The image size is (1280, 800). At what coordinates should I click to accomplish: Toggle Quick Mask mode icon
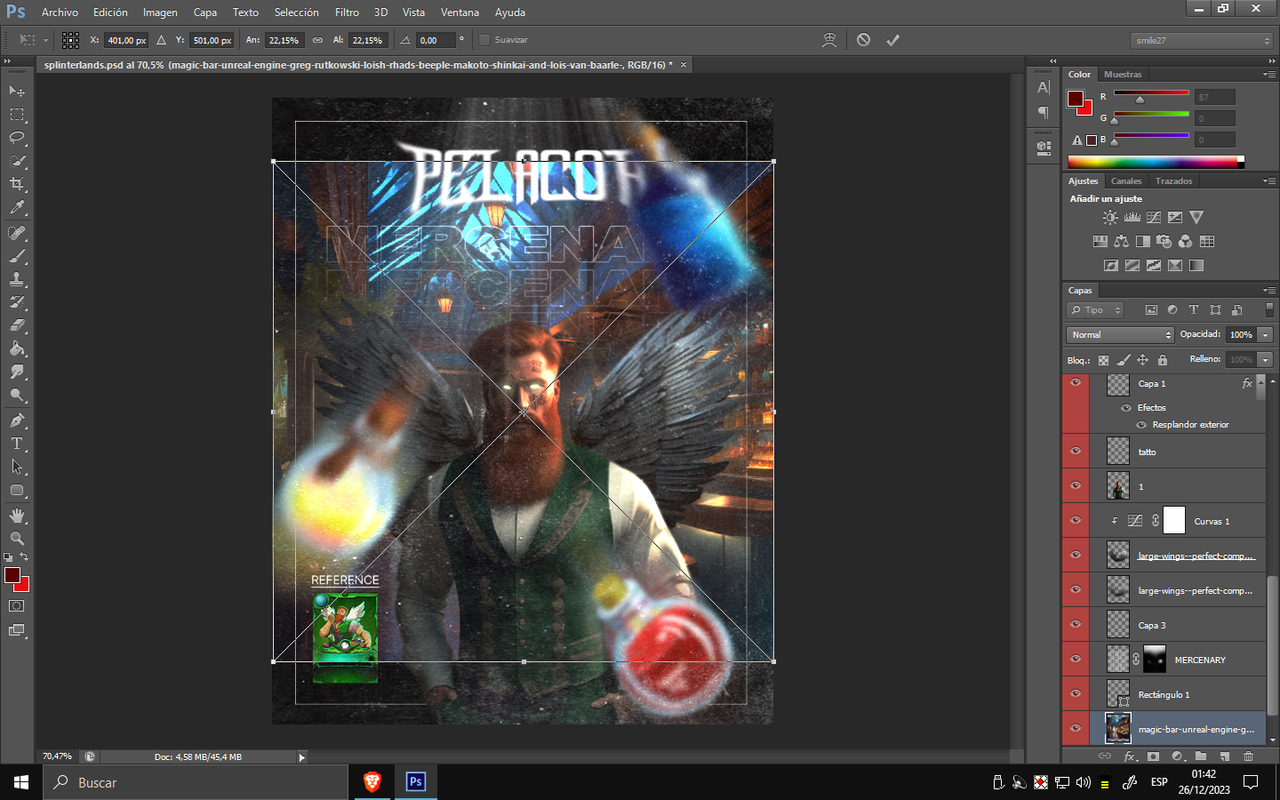point(17,606)
